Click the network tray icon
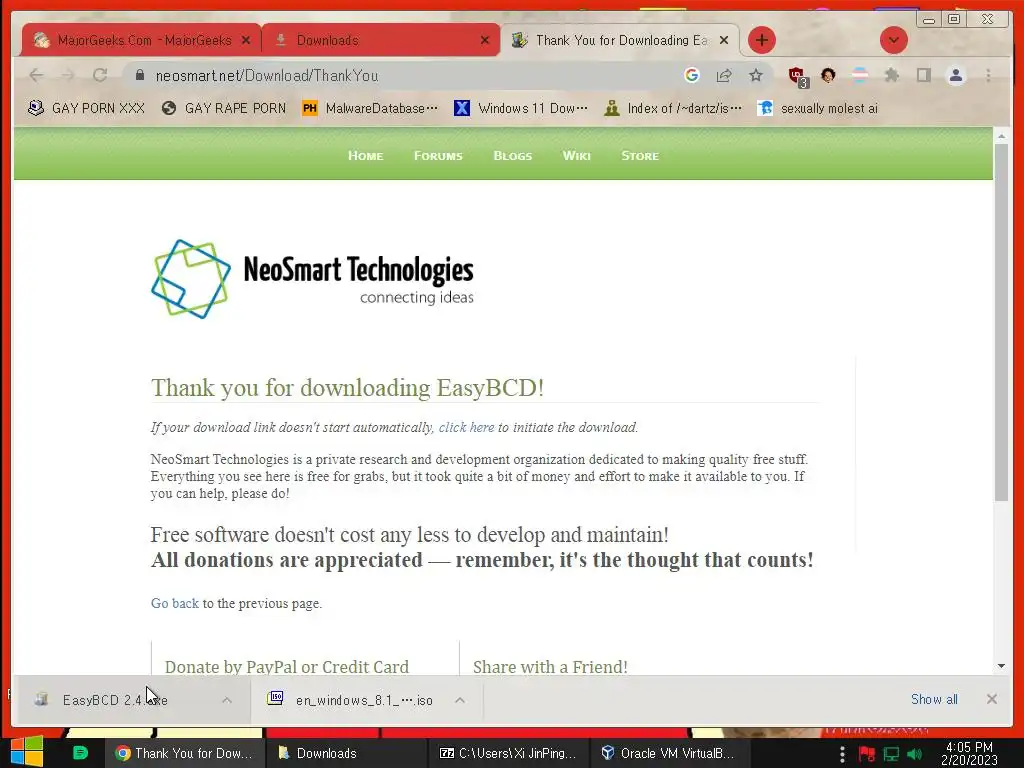The image size is (1024, 768). click(x=891, y=754)
